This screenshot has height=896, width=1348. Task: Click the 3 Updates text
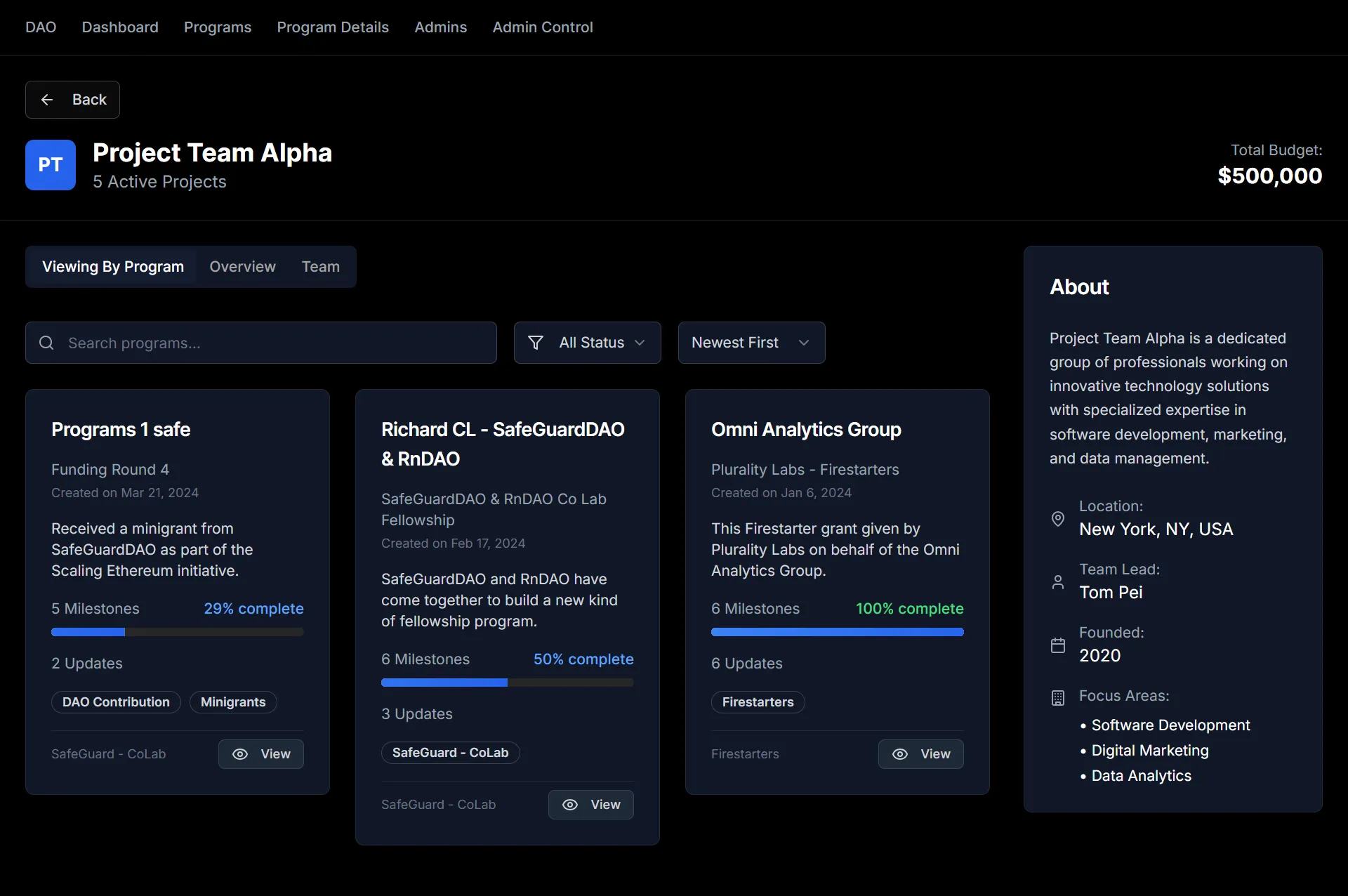(x=417, y=714)
